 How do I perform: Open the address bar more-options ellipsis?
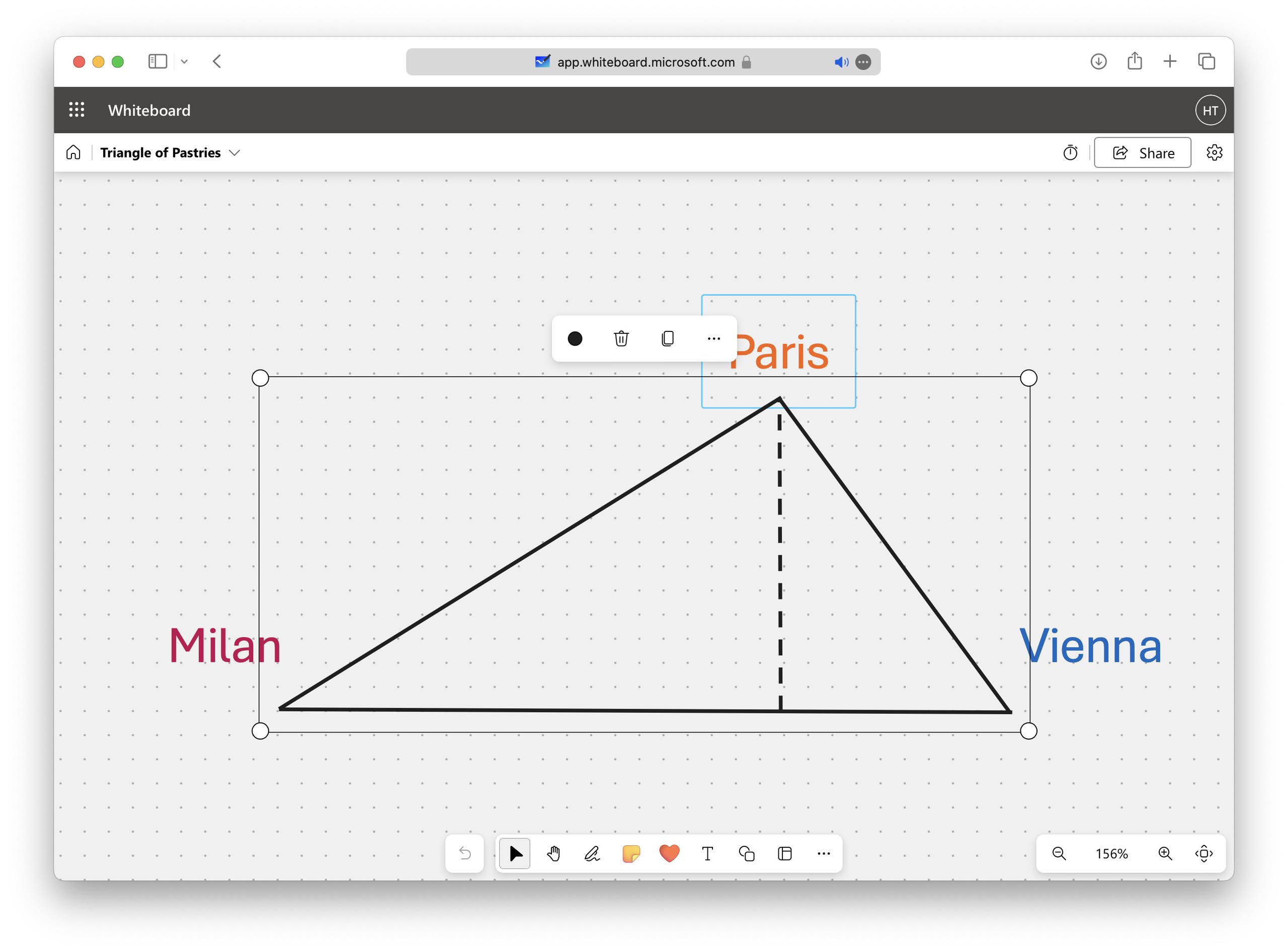click(x=862, y=62)
